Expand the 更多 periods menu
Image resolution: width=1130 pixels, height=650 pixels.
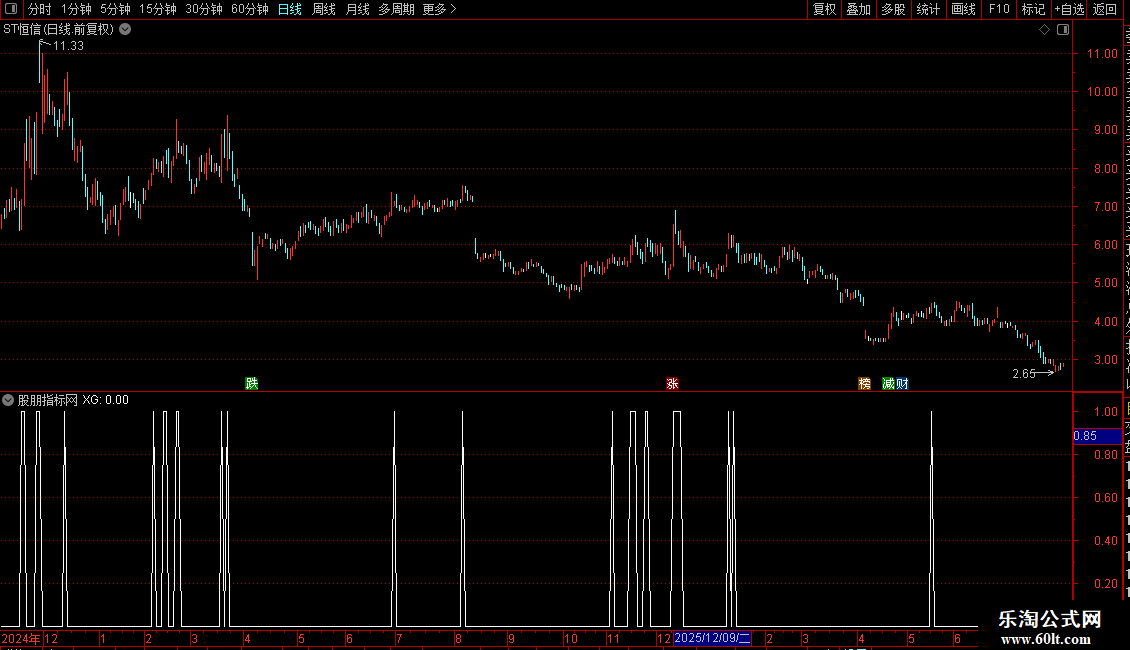[x=440, y=9]
